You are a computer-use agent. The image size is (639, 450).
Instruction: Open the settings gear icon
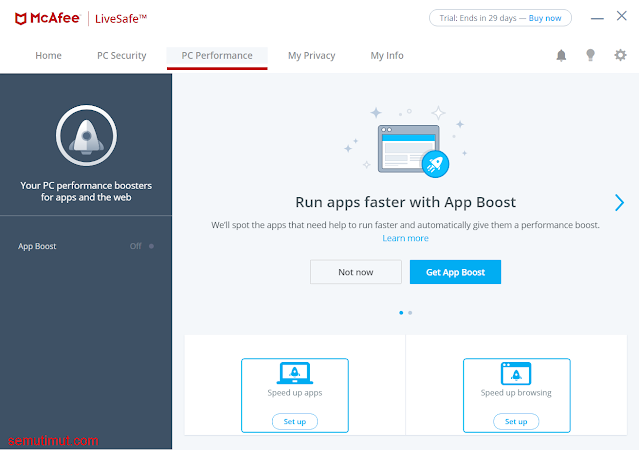(x=620, y=55)
